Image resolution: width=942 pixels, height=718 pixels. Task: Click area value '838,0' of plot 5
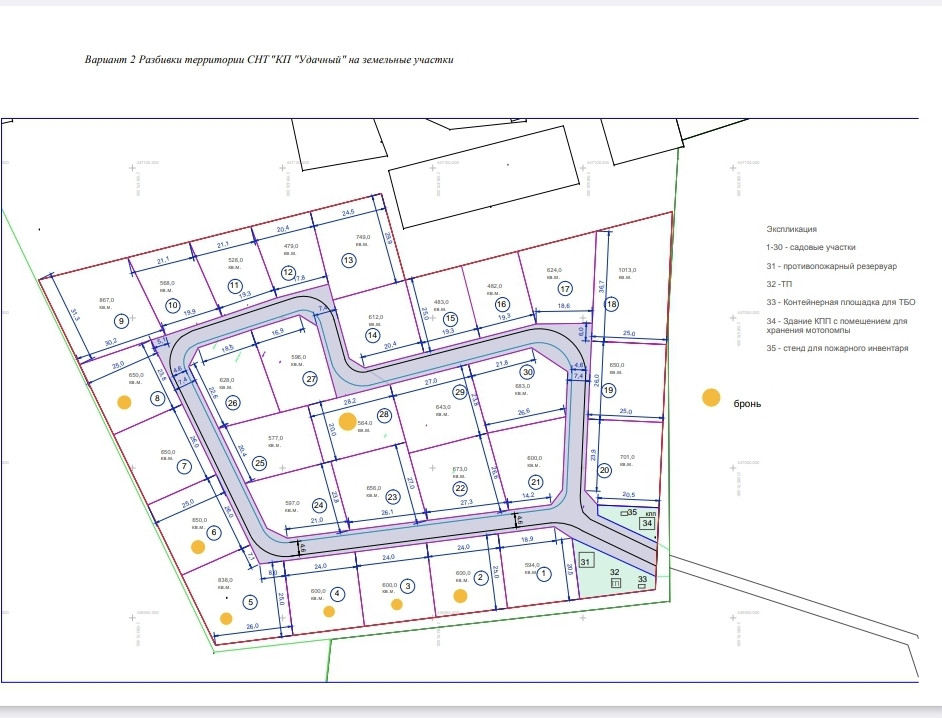[225, 580]
